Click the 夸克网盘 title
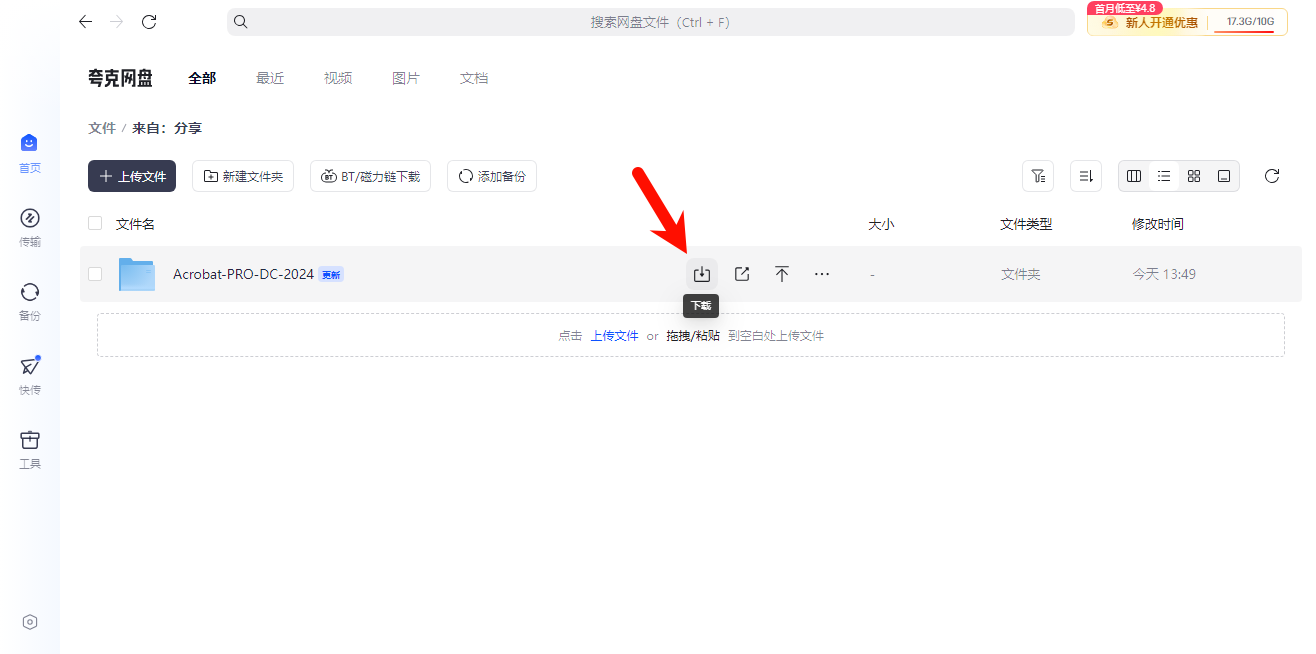Viewport: 1316px width, 654px height. [x=120, y=78]
